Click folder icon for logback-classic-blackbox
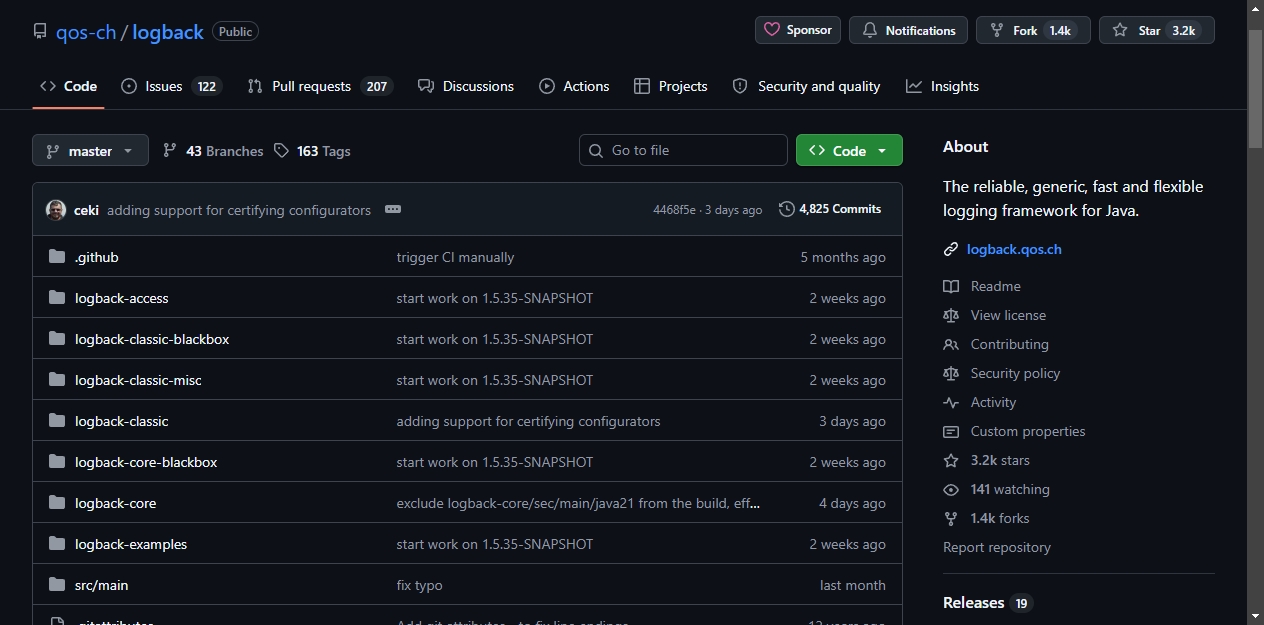 (x=57, y=339)
